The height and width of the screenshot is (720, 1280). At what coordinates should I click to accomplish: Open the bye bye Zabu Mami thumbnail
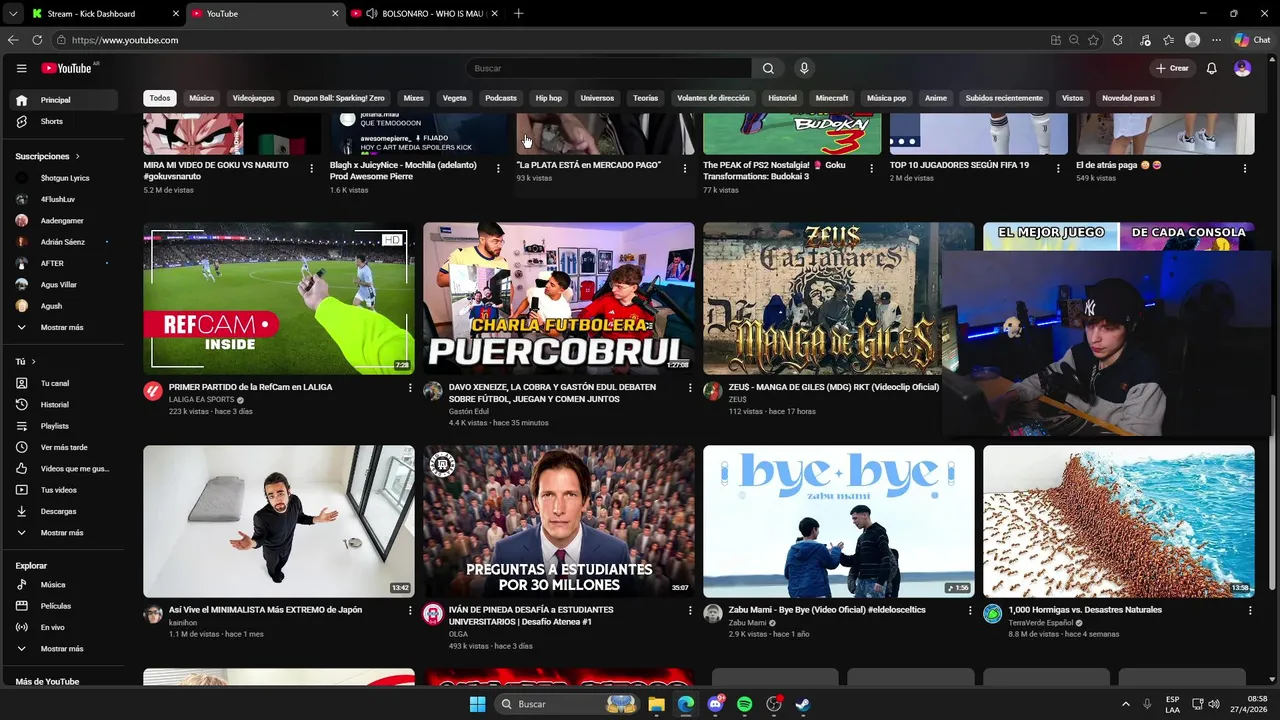click(x=838, y=521)
